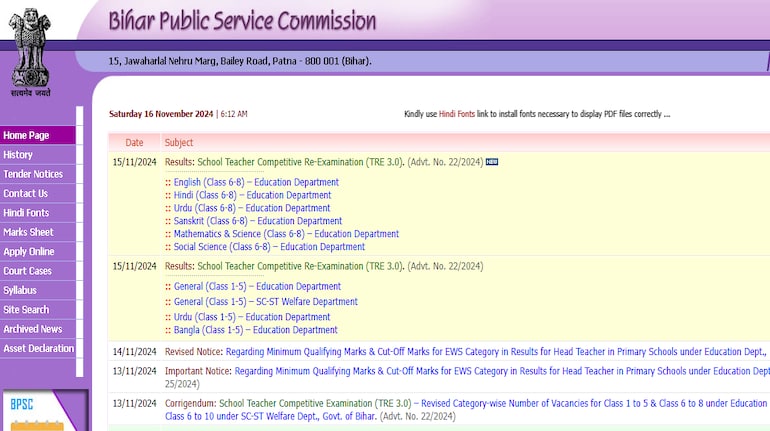Open Bangla (Class 1-5) result link
Screen dimensions: 770x431
click(255, 330)
